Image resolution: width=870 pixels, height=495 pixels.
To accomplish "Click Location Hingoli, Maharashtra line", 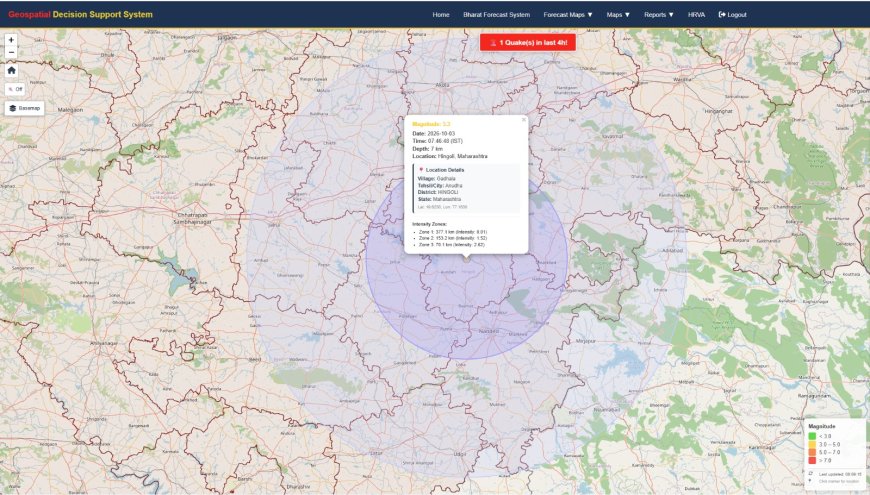I will pos(449,156).
